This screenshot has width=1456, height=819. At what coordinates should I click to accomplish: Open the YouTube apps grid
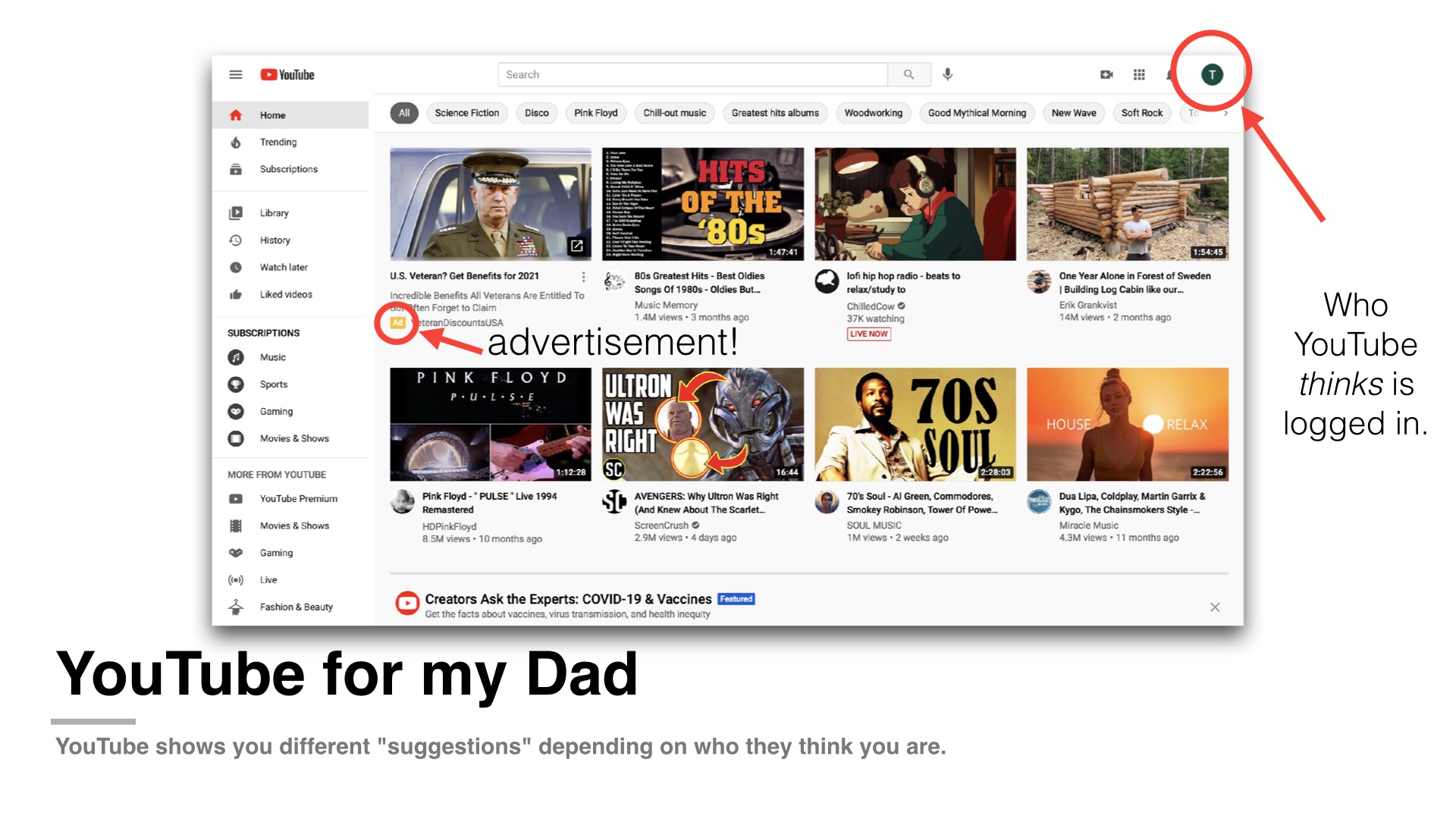pos(1139,74)
